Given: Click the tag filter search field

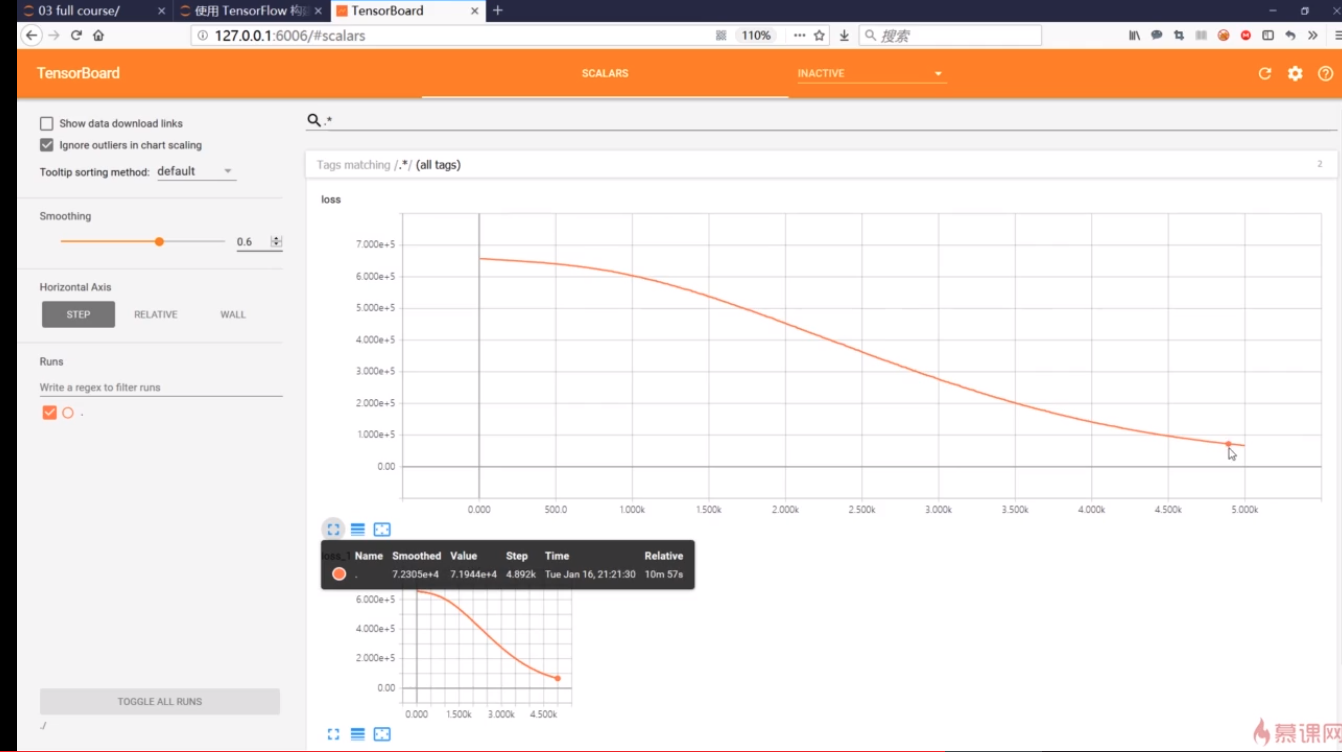Looking at the screenshot, I should tap(820, 120).
